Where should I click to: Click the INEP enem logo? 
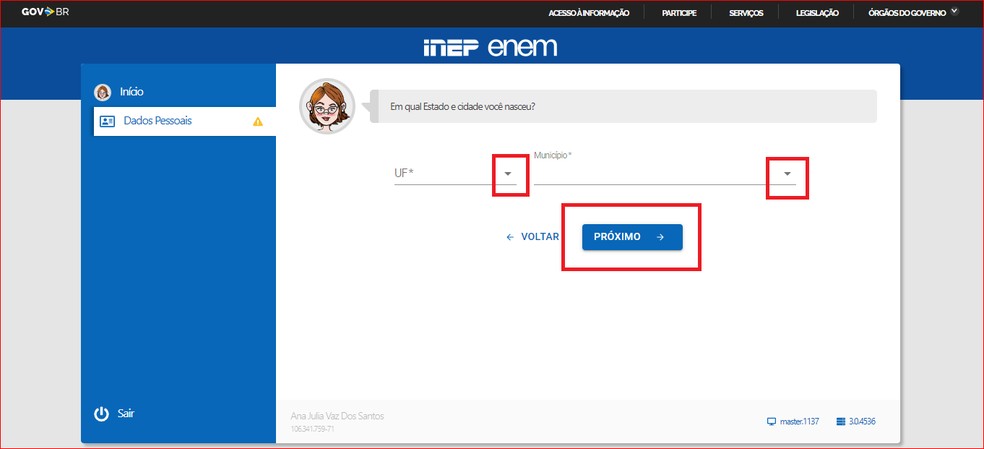(x=490, y=47)
